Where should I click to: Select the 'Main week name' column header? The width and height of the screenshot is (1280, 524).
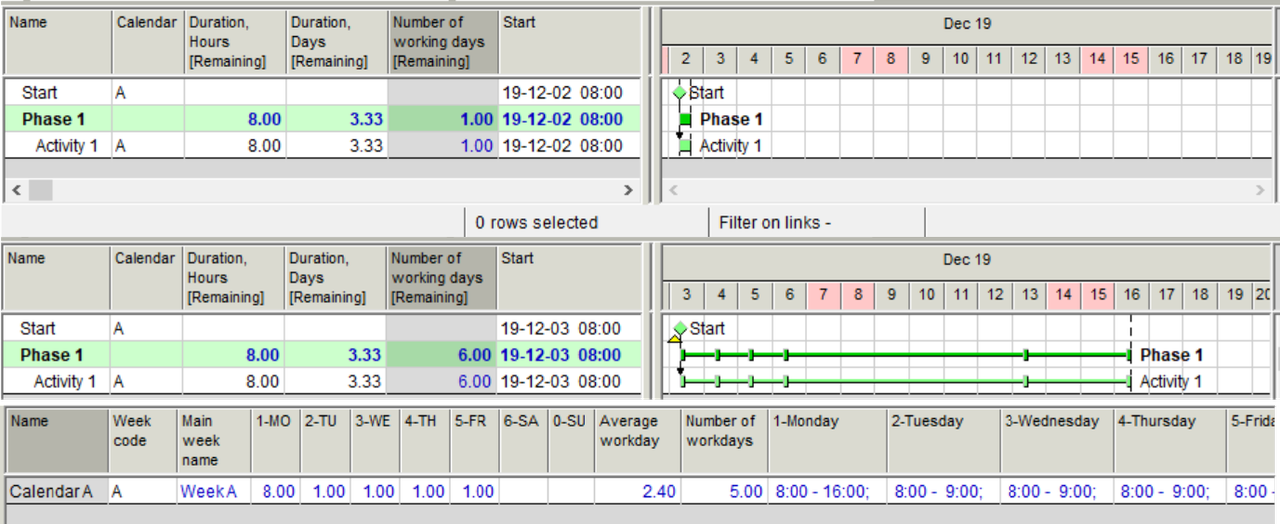pos(214,441)
